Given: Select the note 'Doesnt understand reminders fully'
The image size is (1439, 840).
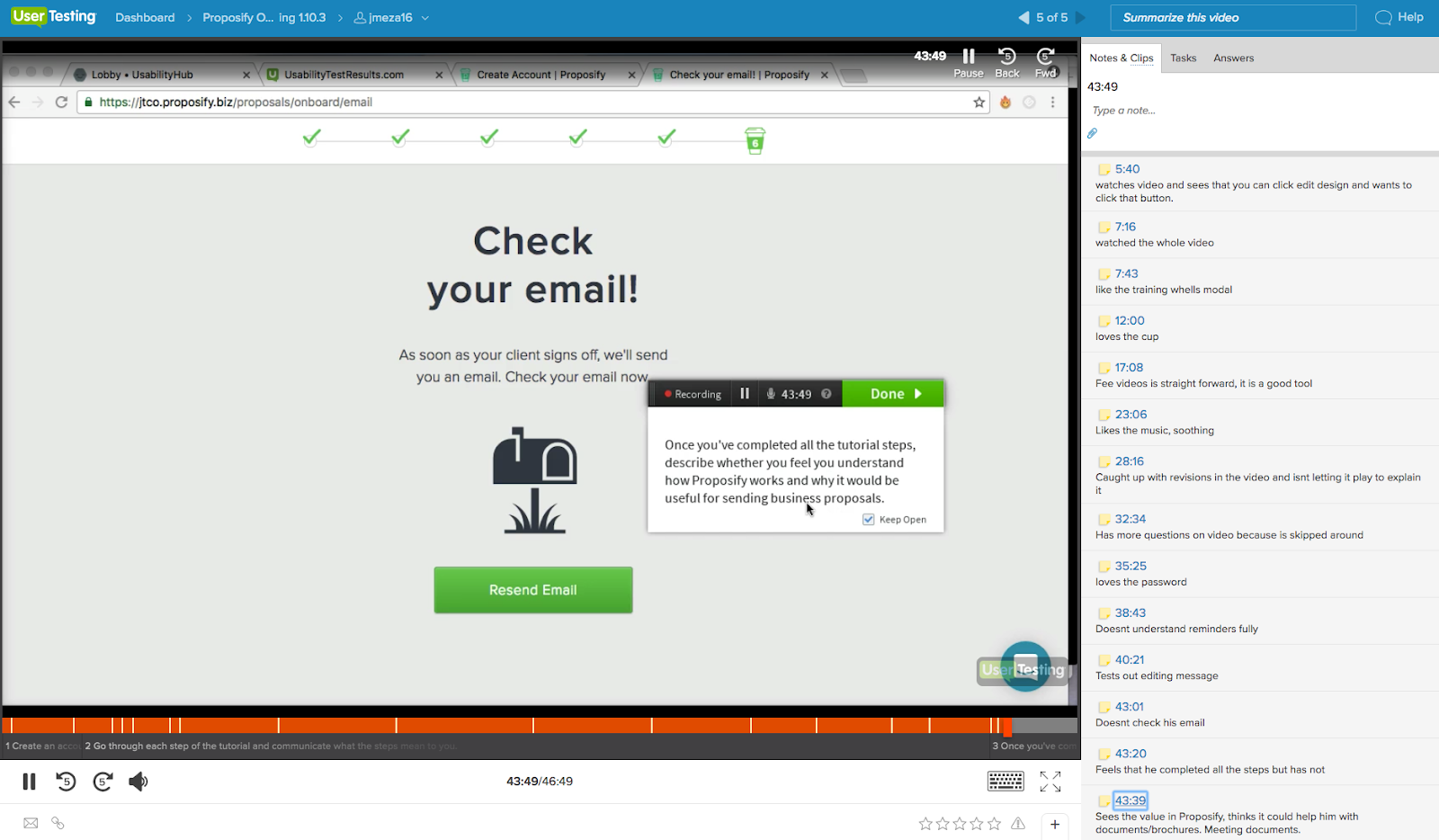Looking at the screenshot, I should pyautogui.click(x=1176, y=630).
